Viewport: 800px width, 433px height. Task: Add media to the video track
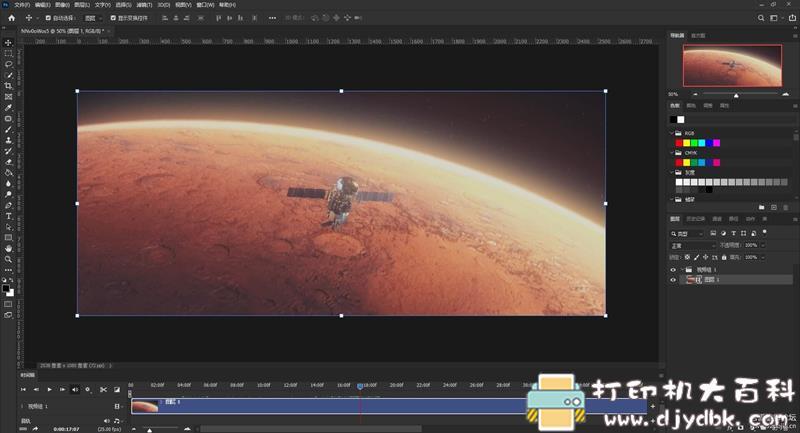point(653,406)
